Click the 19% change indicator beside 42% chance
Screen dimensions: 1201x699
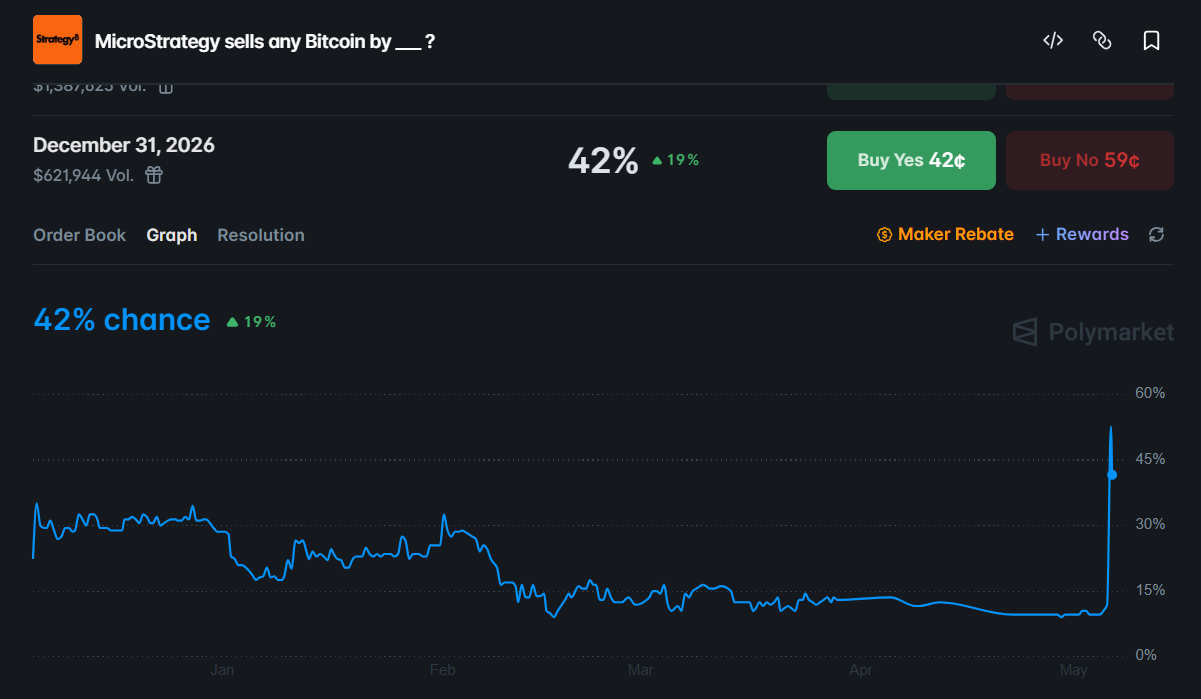[251, 322]
